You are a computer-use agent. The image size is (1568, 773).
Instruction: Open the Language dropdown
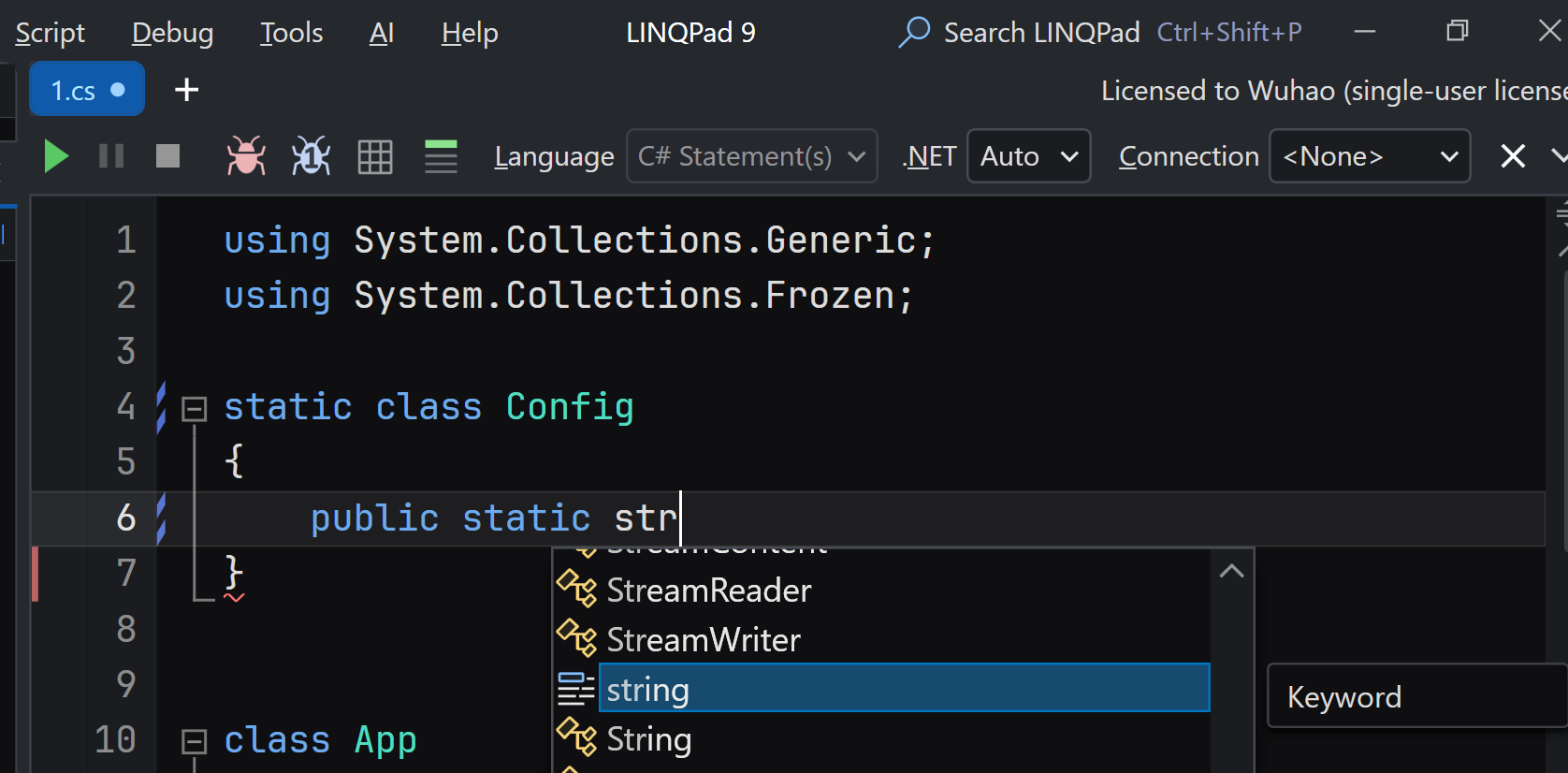coord(751,156)
